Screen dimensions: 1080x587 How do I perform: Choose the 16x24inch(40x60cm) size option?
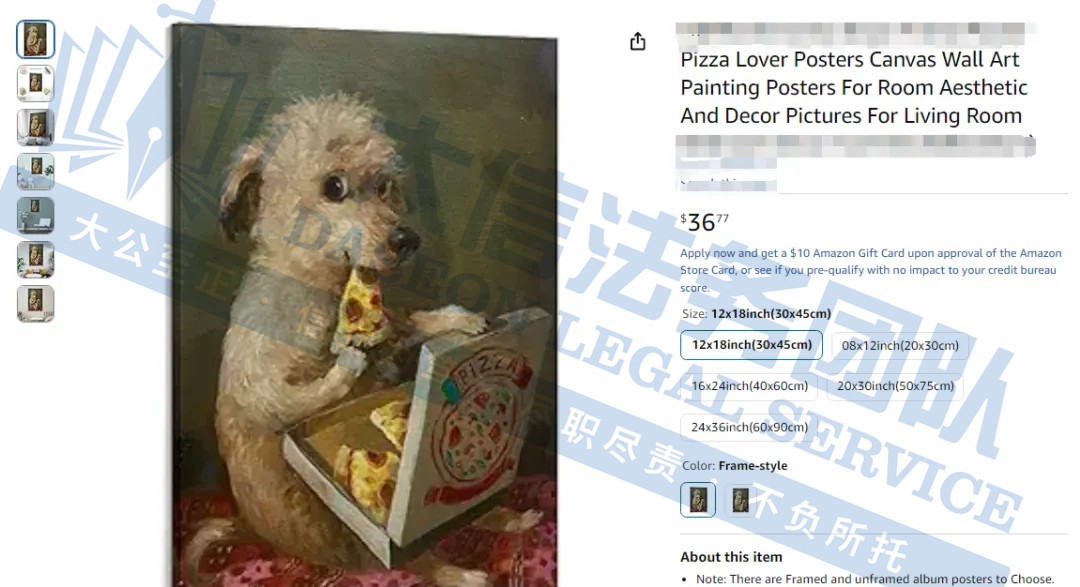[x=749, y=386]
